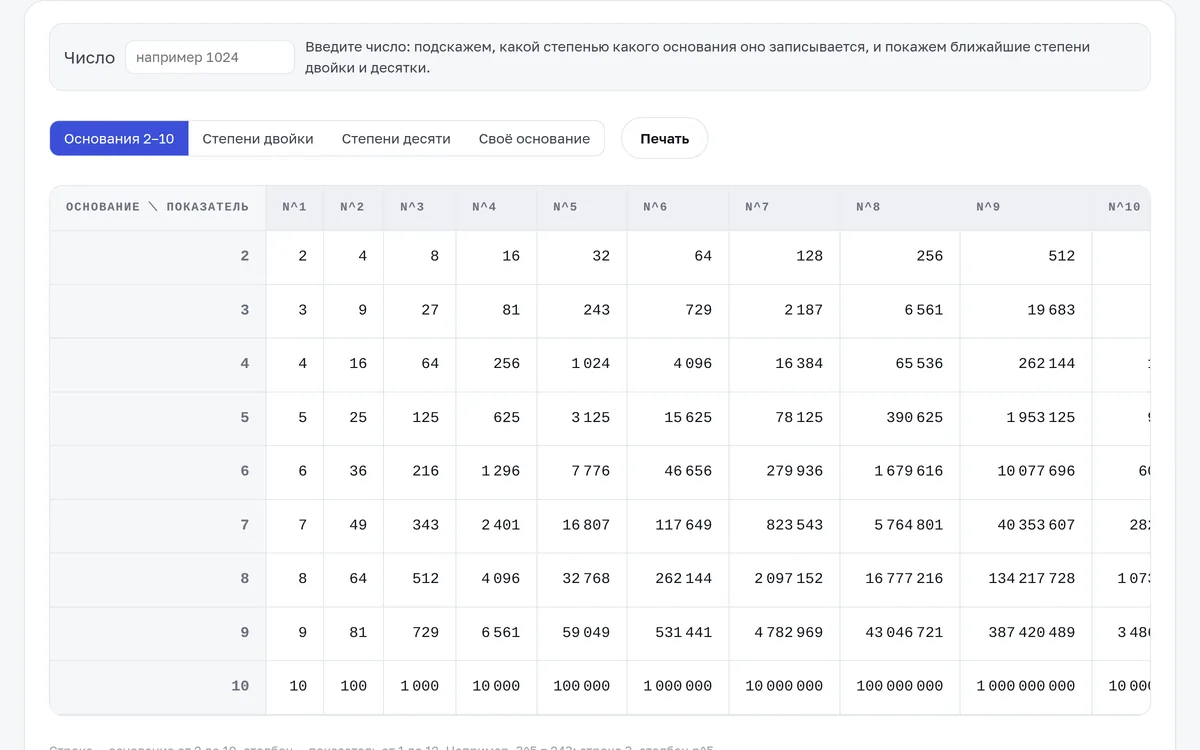Image resolution: width=1200 pixels, height=750 pixels.
Task: Open the Степени десяти tab
Action: click(x=396, y=139)
